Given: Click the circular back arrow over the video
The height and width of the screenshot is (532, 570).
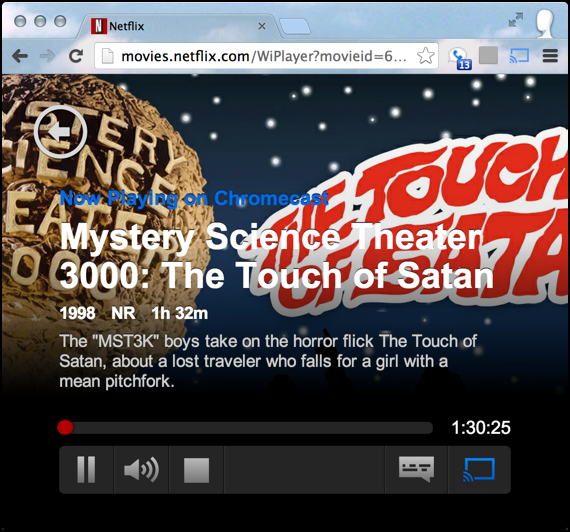Looking at the screenshot, I should click(x=61, y=132).
